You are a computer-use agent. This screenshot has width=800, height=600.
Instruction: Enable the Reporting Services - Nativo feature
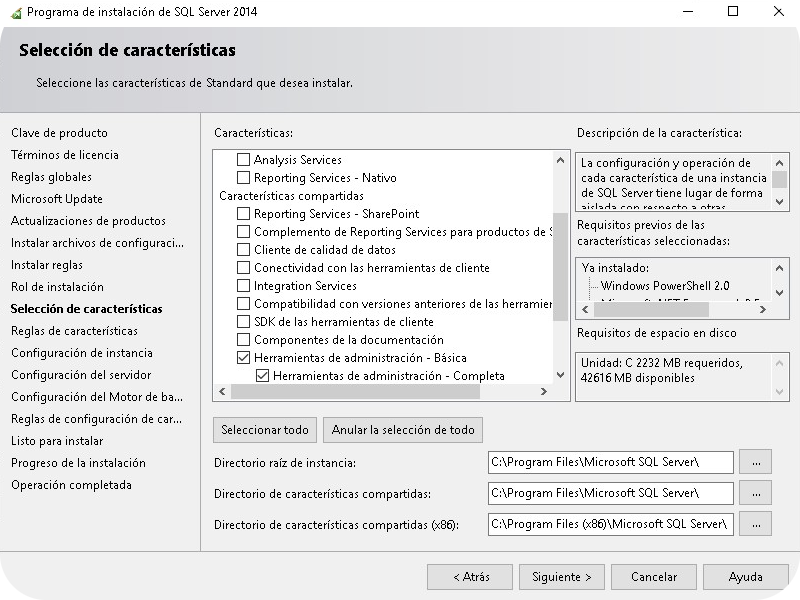click(x=242, y=176)
